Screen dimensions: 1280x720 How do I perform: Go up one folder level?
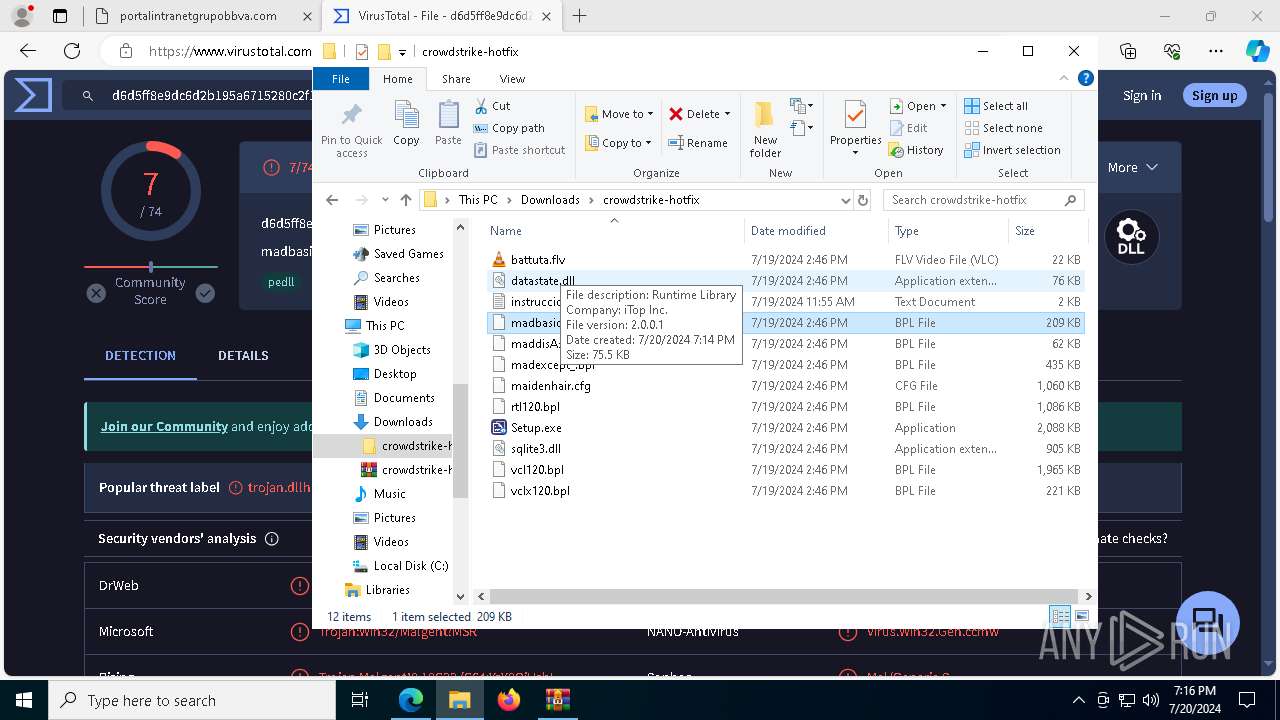click(x=405, y=200)
